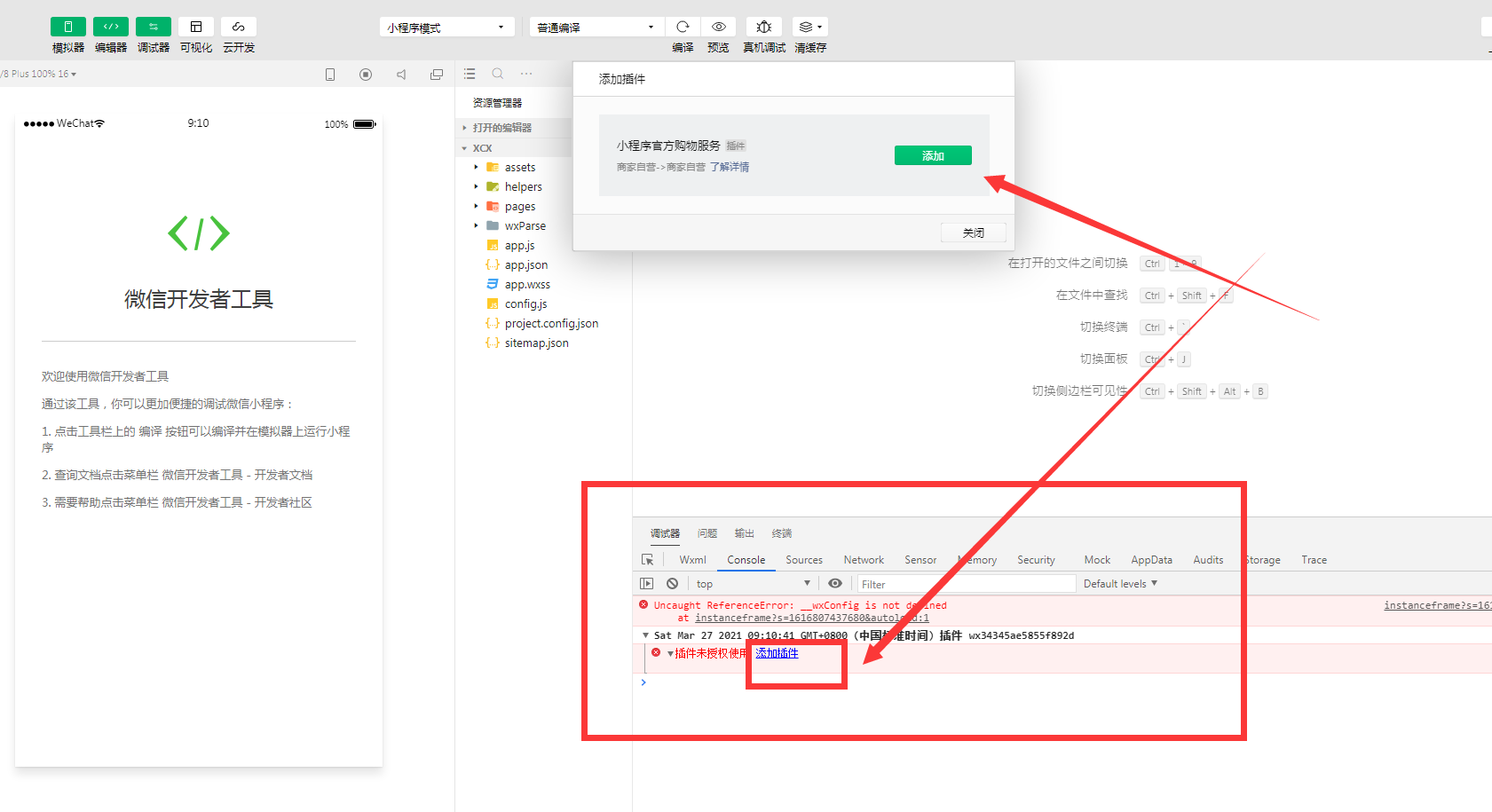Viewport: 1492px width, 812px height.
Task: Click the search icon in file explorer
Action: pos(498,74)
